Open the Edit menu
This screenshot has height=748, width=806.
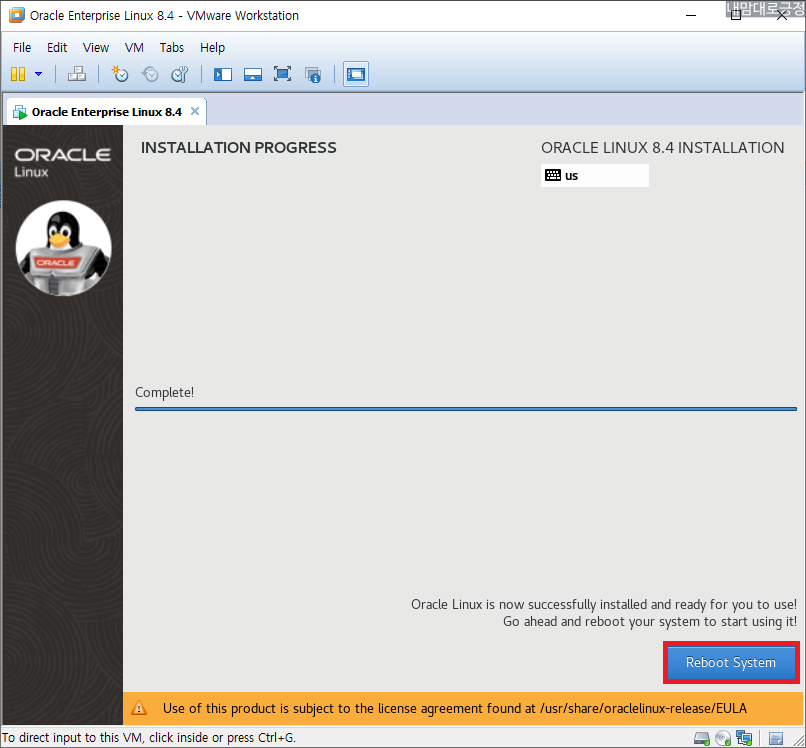[57, 48]
